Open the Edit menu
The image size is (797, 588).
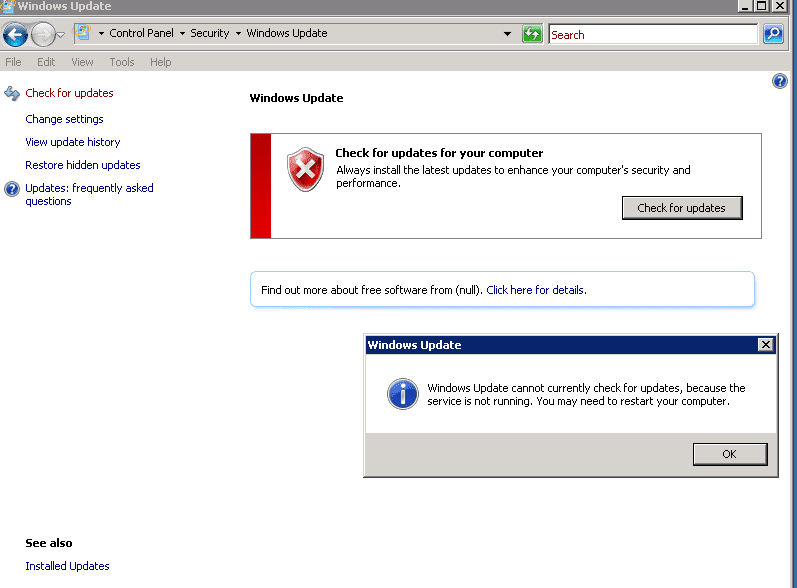coord(46,62)
